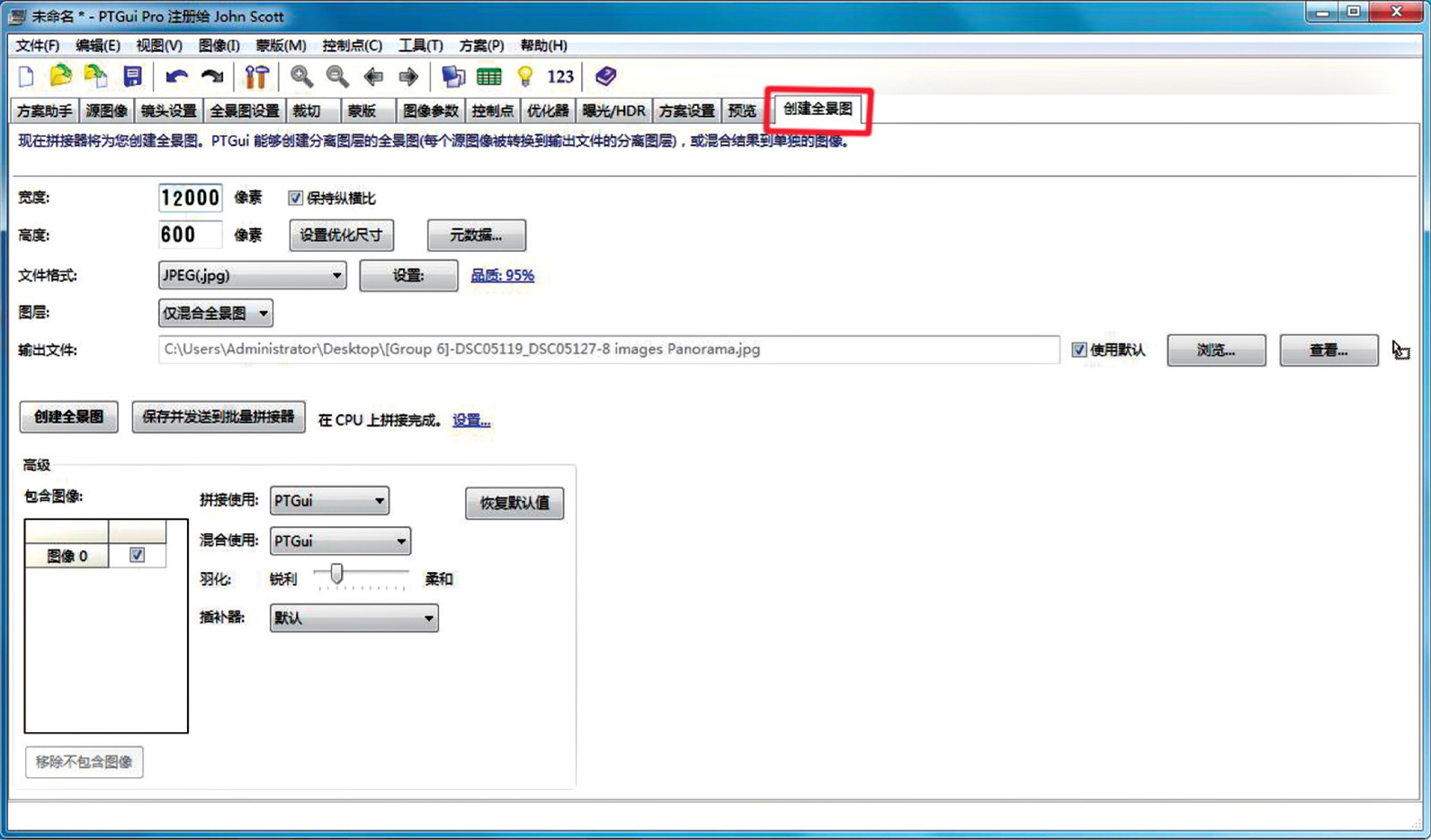
Task: Click the 设置: button beside file format
Action: 408,275
